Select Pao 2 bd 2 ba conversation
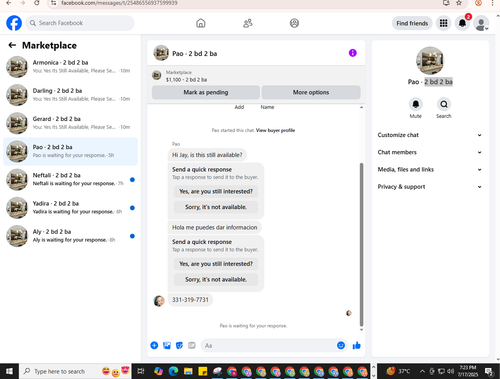 [x=70, y=151]
